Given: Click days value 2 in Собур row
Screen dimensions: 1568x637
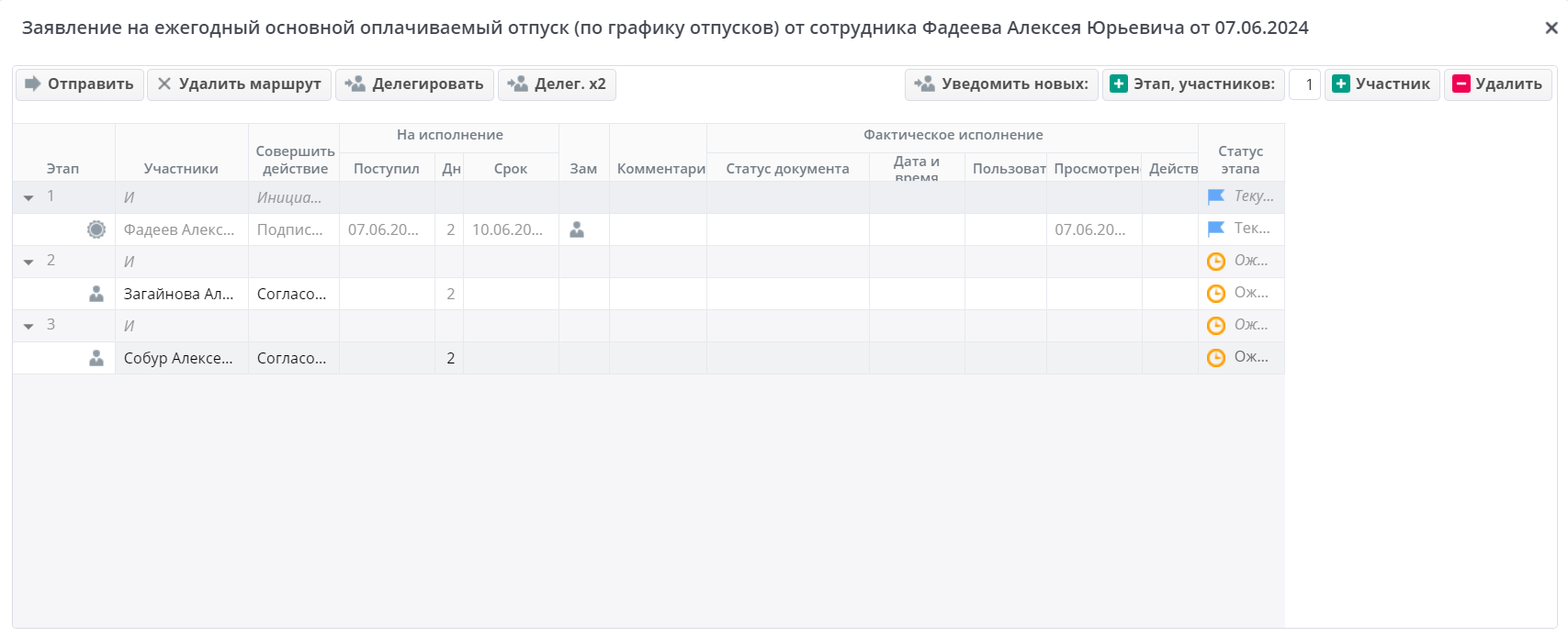Looking at the screenshot, I should [450, 358].
